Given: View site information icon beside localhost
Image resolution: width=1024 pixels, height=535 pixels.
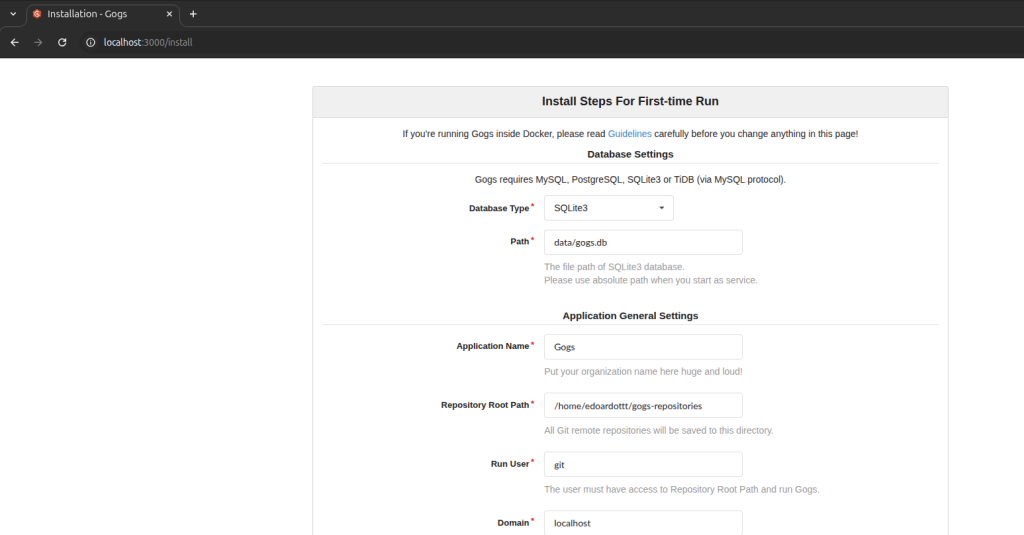Looking at the screenshot, I should [91, 42].
